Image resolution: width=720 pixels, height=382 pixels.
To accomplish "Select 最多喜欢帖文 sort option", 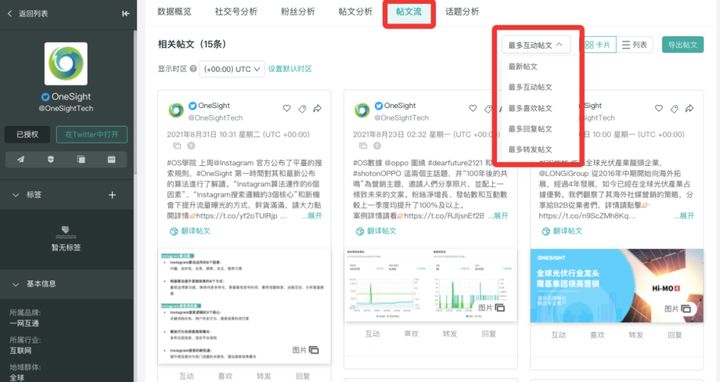I will [x=530, y=108].
